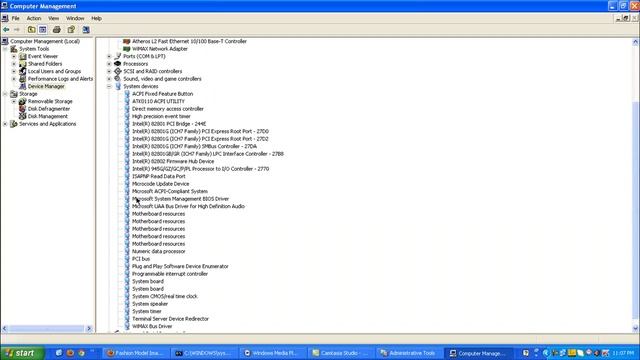Select System CMOS/real time clock
Image resolution: width=640 pixels, height=360 pixels.
[x=164, y=296]
